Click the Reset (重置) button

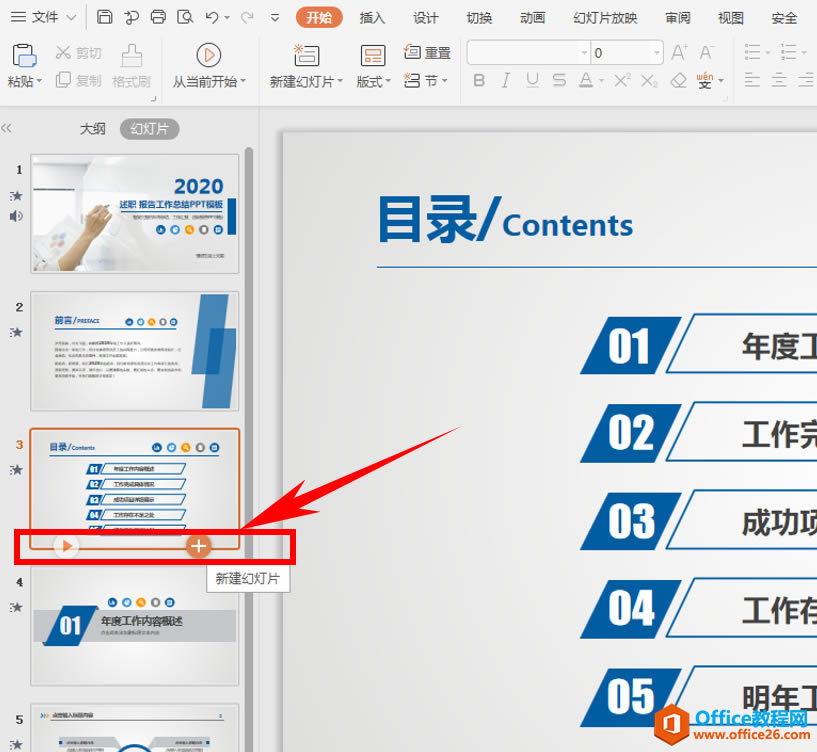pos(427,52)
